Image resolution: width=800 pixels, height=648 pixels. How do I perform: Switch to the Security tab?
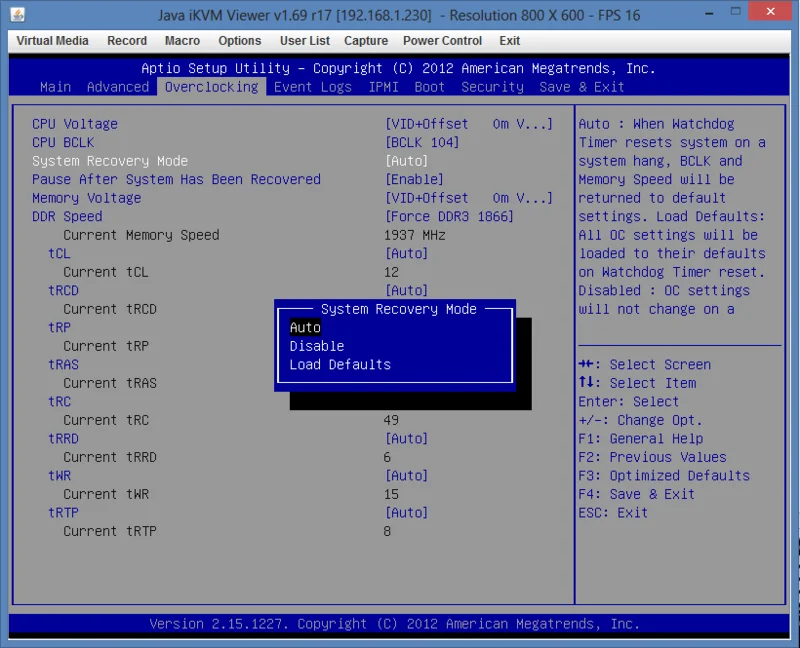point(492,87)
